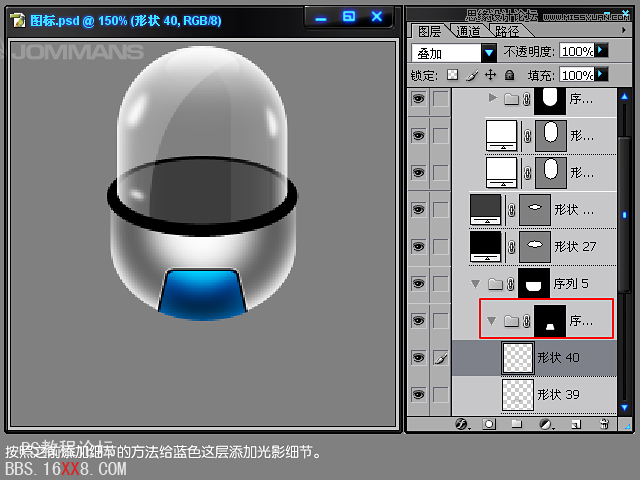Image resolution: width=640 pixels, height=480 pixels.
Task: Enable lock transparent pixels icon
Action: coord(452,75)
